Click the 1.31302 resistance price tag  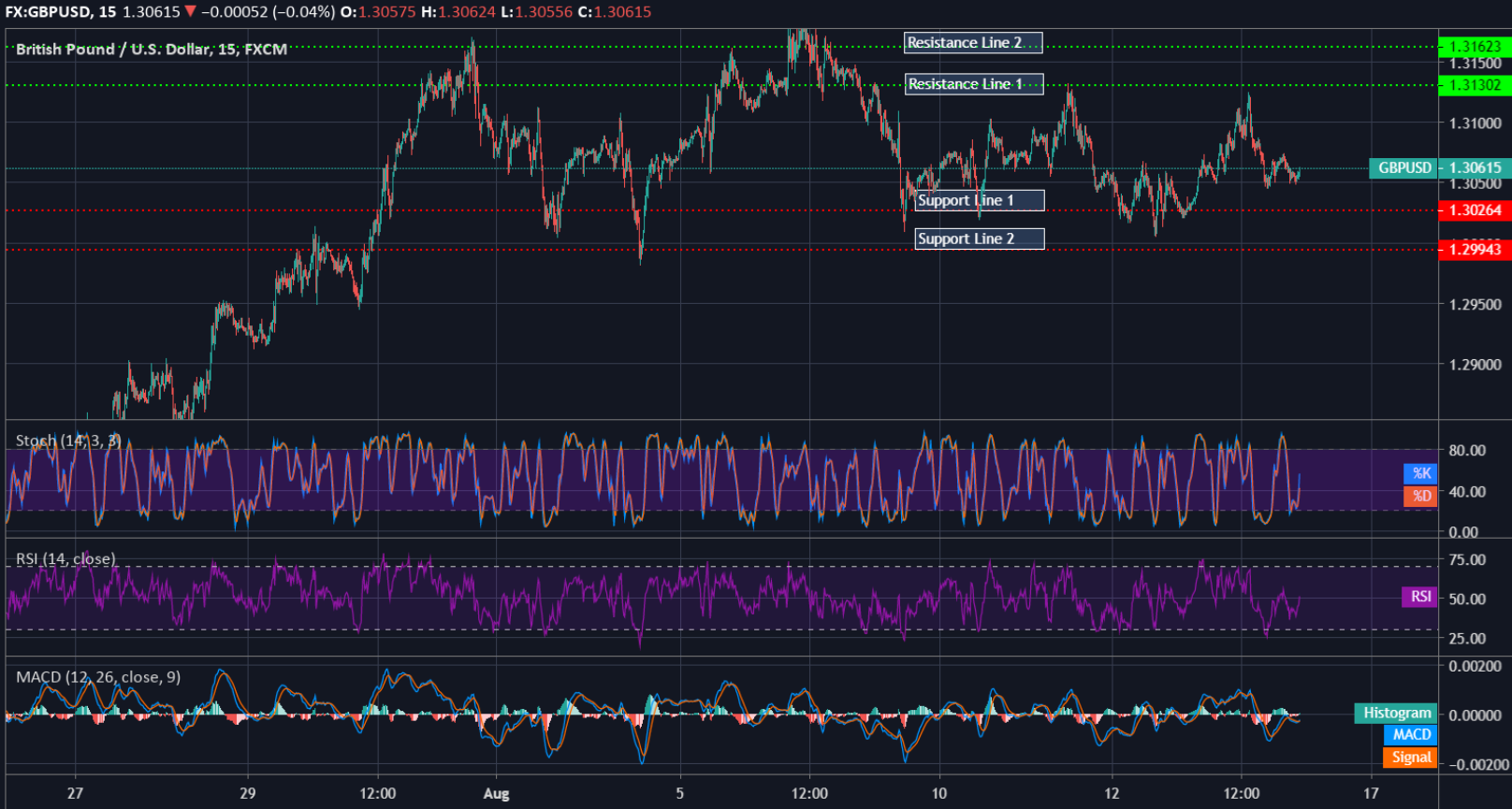tap(1475, 85)
